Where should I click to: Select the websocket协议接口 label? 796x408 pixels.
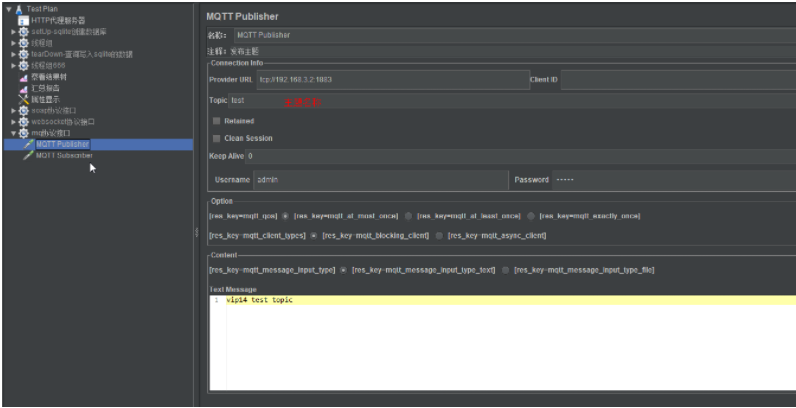coord(63,122)
